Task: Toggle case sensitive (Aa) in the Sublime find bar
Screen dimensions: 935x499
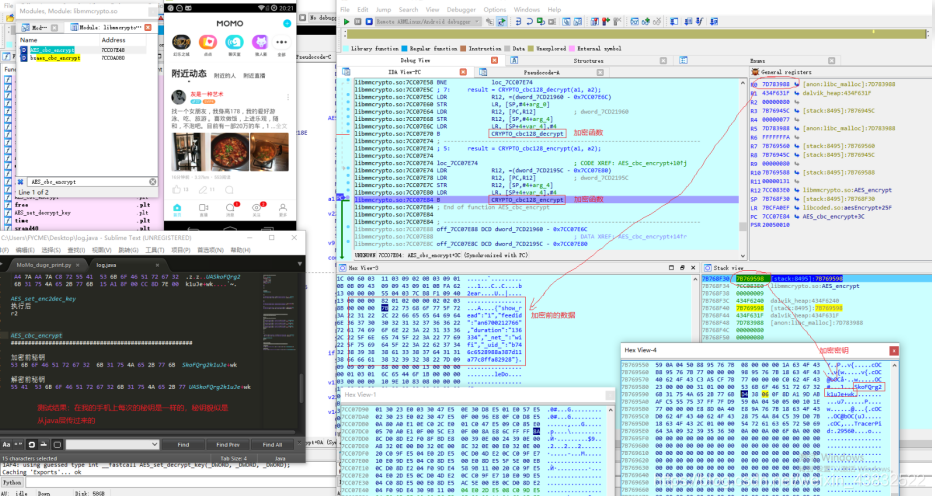Action: point(7,445)
